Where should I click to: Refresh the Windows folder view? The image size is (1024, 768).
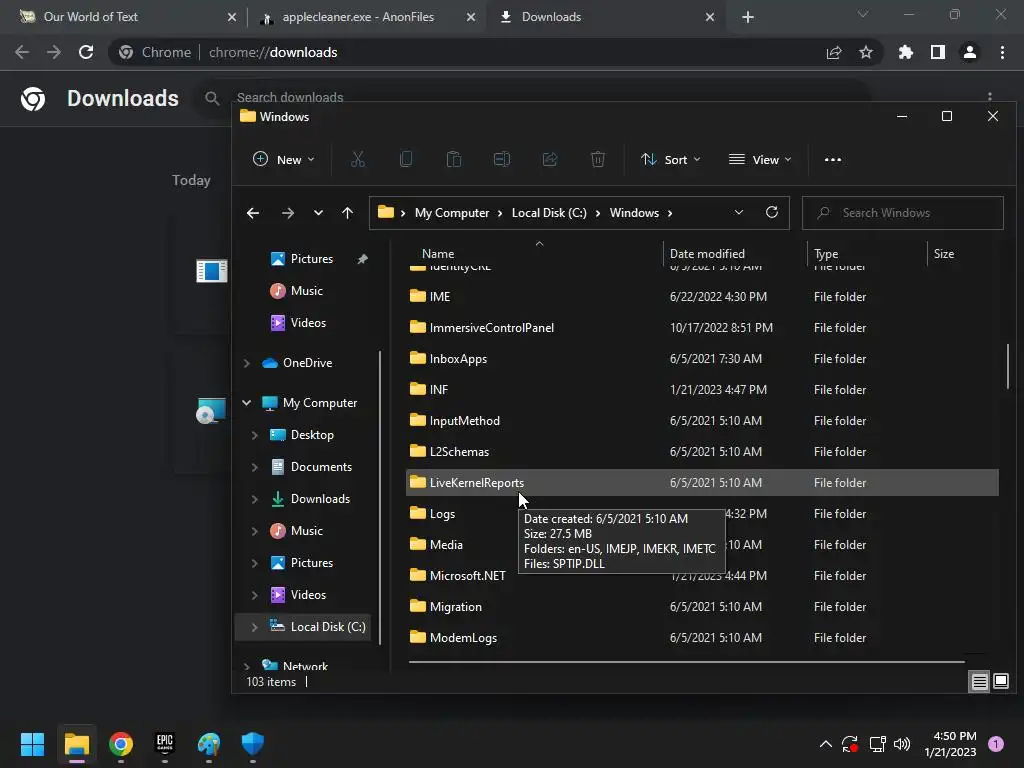772,212
